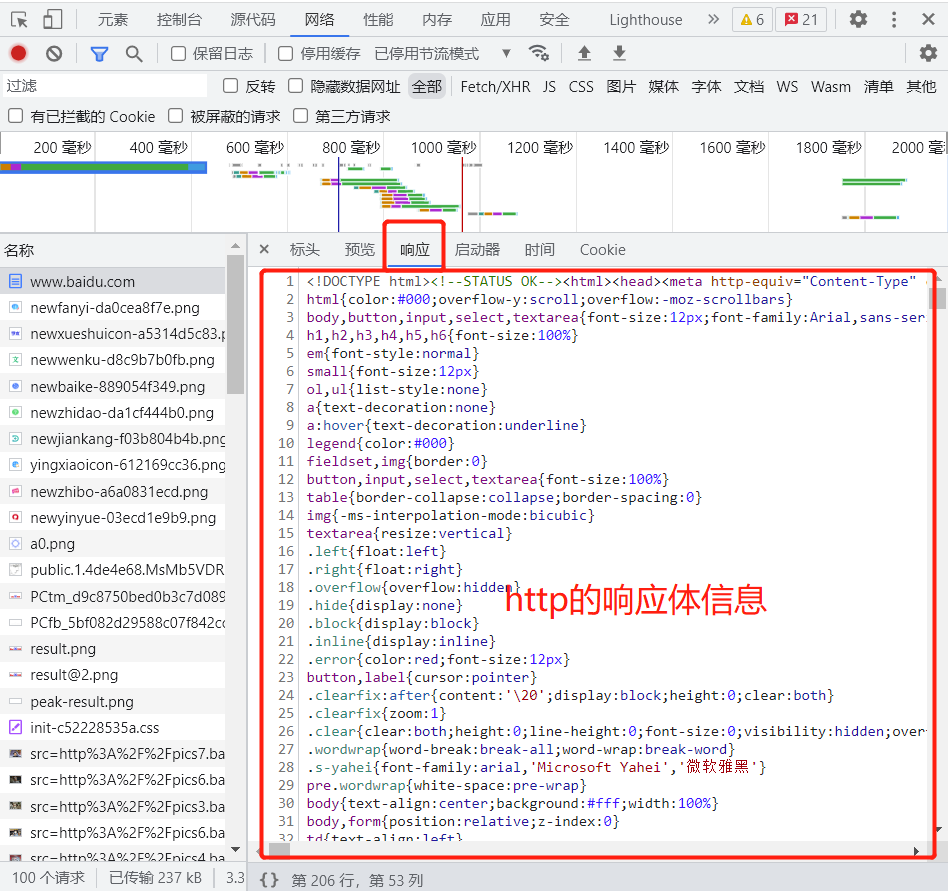Click the 1000 毫秒 timeline marker
This screenshot has width=948, height=891.
click(444, 147)
